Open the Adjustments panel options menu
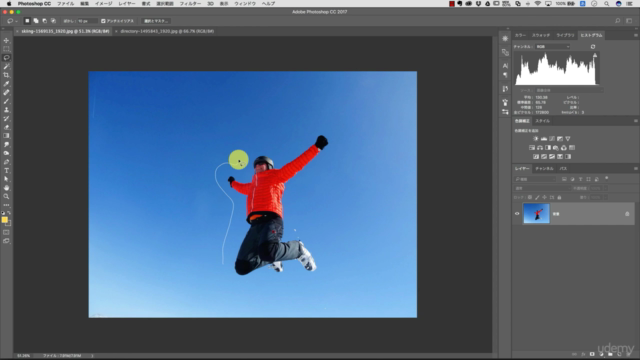Image resolution: width=640 pixels, height=360 pixels. tap(636, 121)
